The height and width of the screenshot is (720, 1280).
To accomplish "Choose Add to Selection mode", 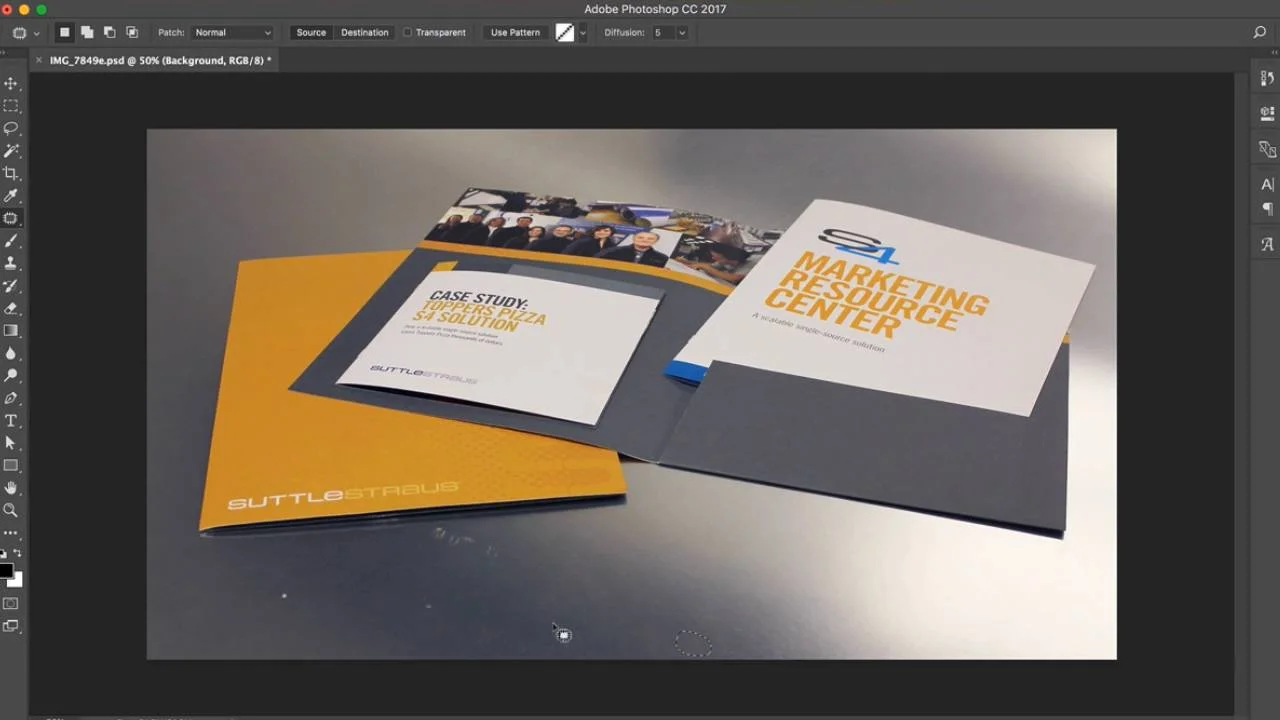I will click(87, 33).
